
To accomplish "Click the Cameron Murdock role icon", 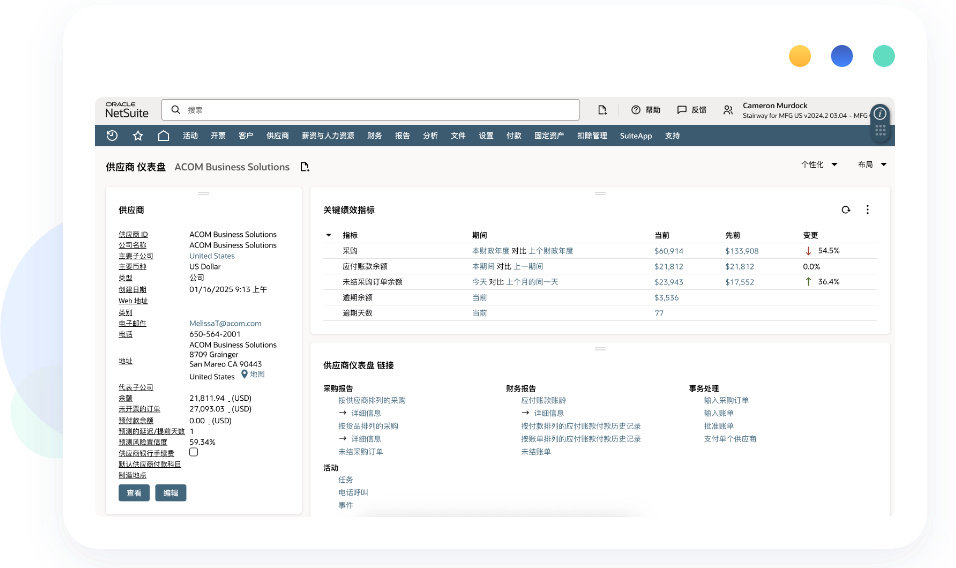I will pos(727,110).
